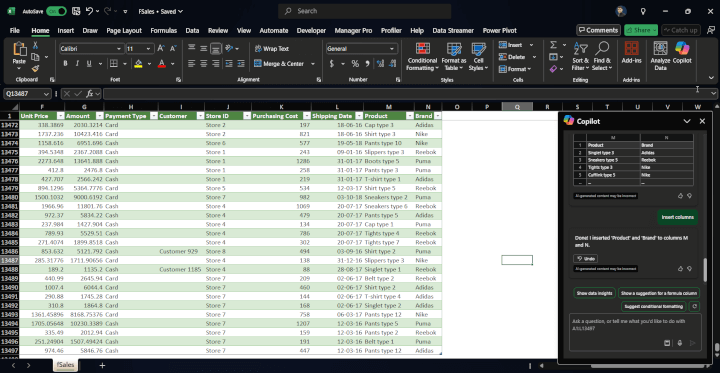This screenshot has height=373, width=720.
Task: Open Store ID column filter dropdown
Action: point(247,116)
